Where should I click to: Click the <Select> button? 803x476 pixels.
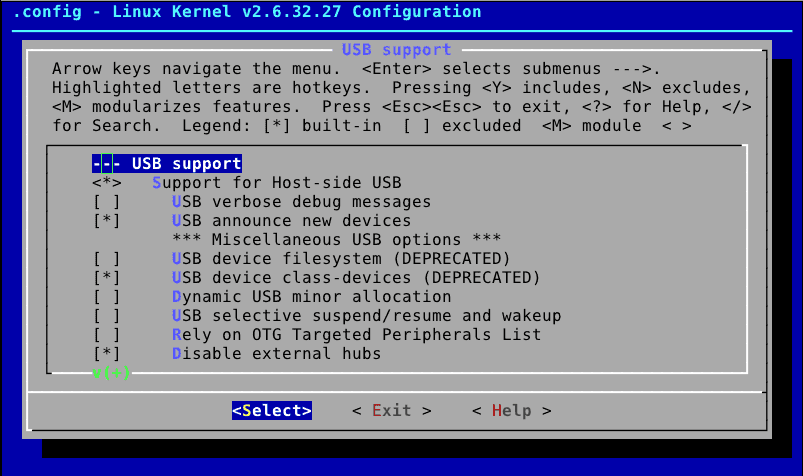272,410
